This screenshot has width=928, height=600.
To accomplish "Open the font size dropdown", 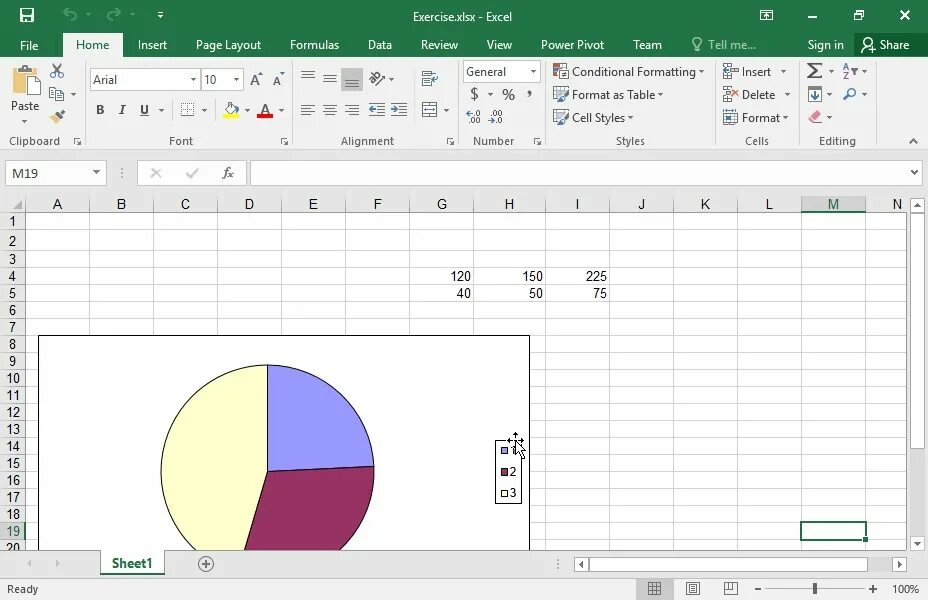I will pos(236,79).
